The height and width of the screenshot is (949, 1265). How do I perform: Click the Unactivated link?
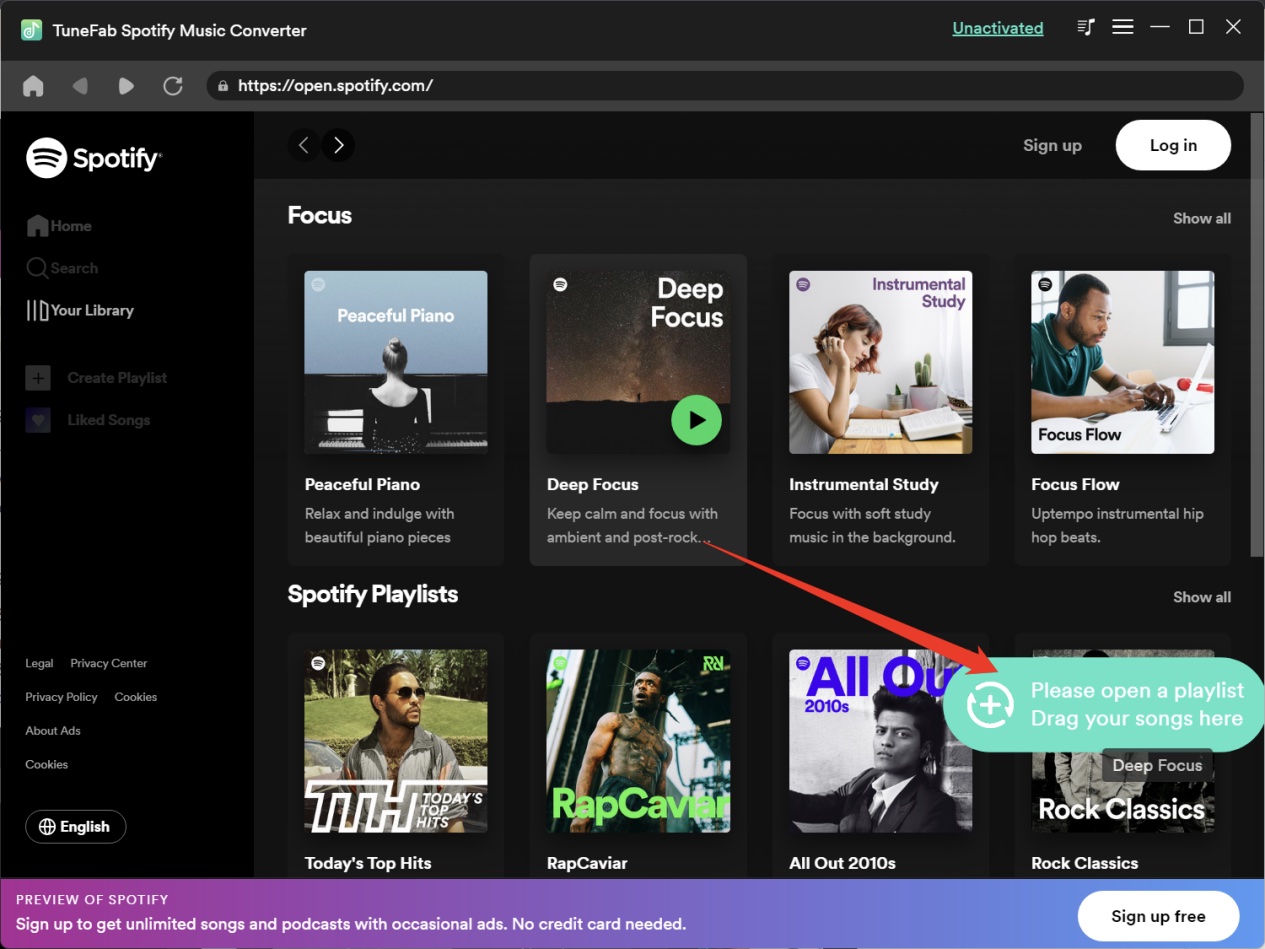tap(998, 28)
